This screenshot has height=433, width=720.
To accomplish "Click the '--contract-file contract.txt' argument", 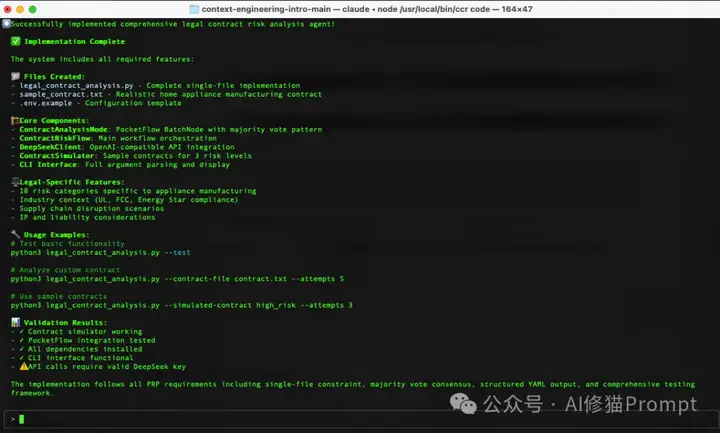I will 225,279.
